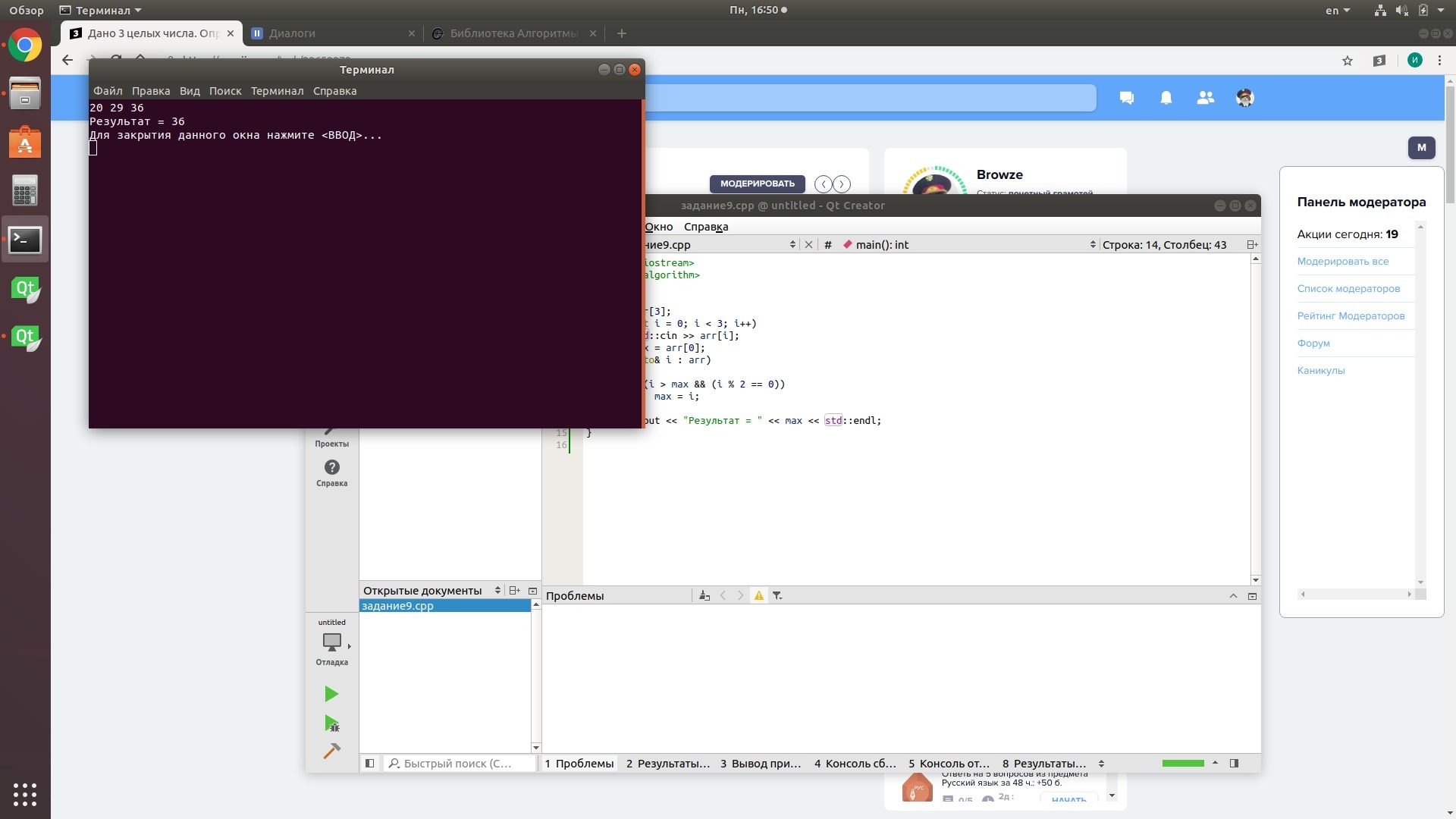1456x819 pixels.
Task: Click the Быстрый поиск locator field
Action: [x=458, y=764]
